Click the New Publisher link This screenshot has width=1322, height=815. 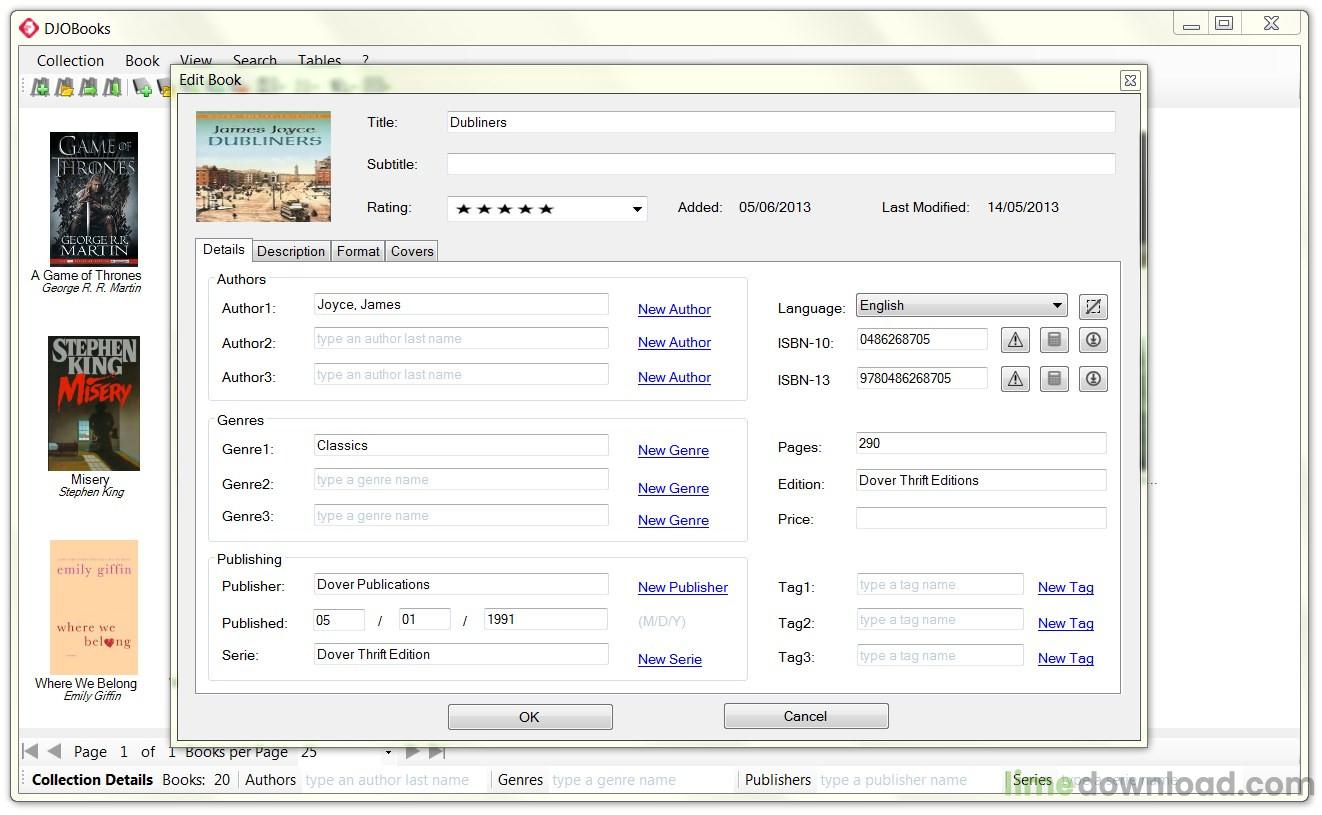[x=683, y=587]
